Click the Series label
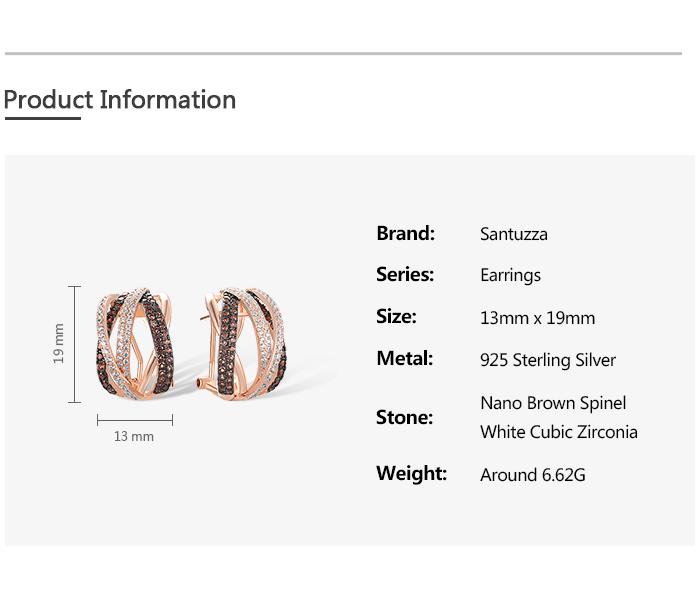Screen dimensions: 700x596 pyautogui.click(x=405, y=275)
